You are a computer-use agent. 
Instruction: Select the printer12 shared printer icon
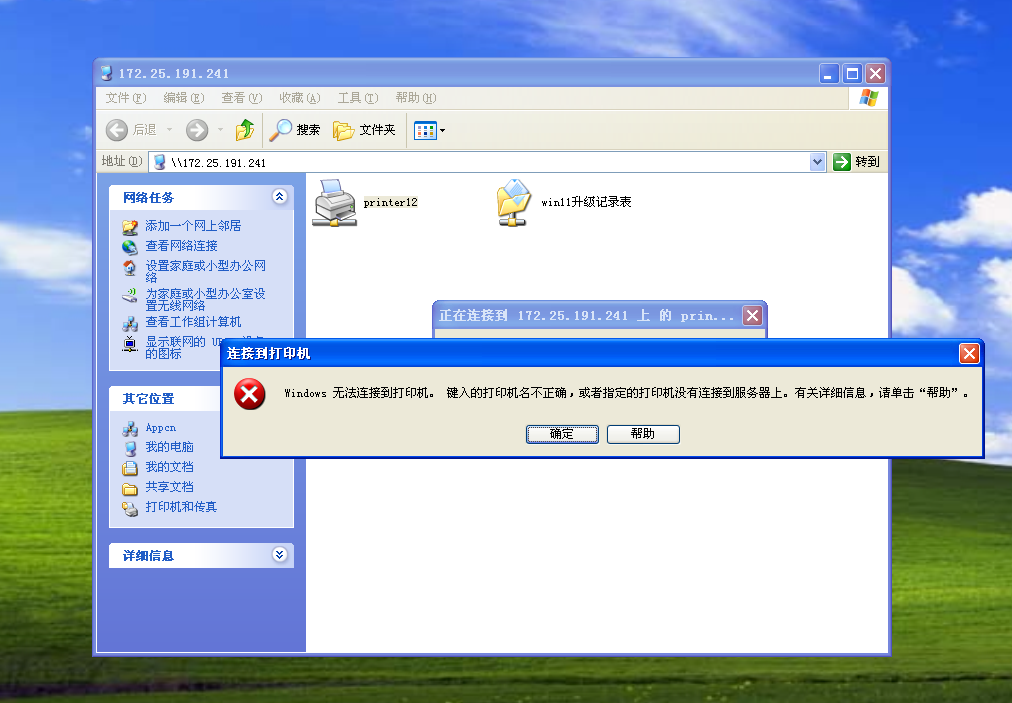pyautogui.click(x=333, y=202)
